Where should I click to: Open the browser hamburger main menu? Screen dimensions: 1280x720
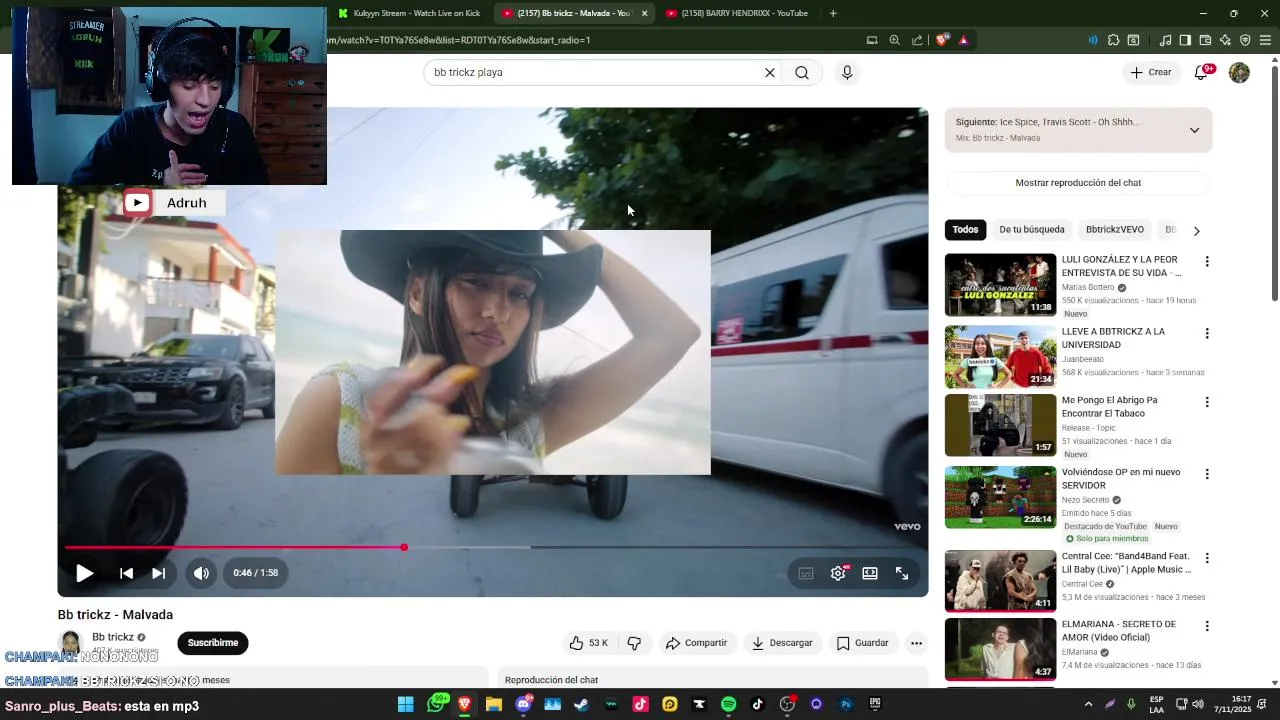click(1265, 40)
